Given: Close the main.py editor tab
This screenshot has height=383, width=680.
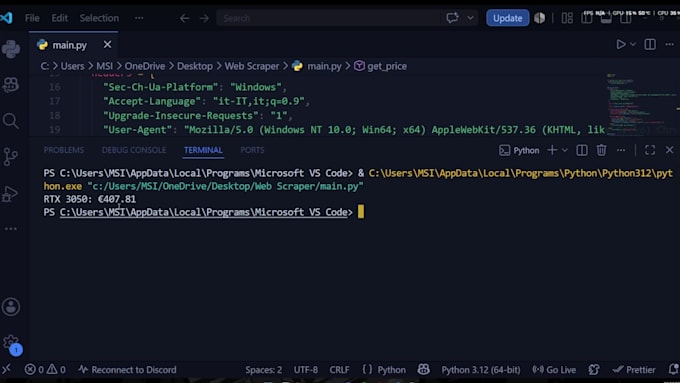Looking at the screenshot, I should click(x=107, y=45).
